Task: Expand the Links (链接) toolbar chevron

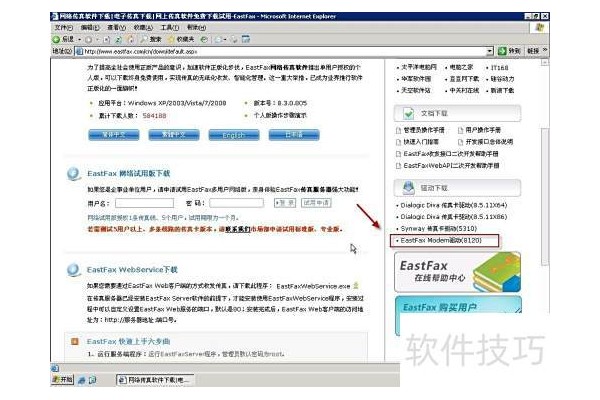Action: 545,51
